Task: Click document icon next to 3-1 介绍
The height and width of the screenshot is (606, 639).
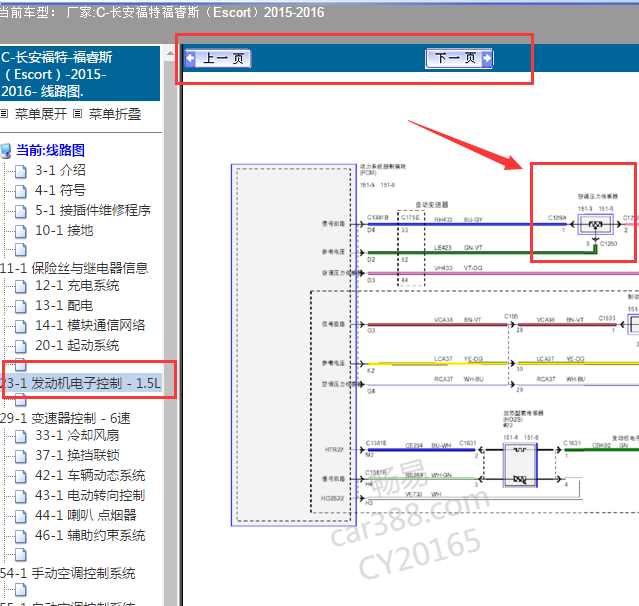Action: tap(21, 171)
